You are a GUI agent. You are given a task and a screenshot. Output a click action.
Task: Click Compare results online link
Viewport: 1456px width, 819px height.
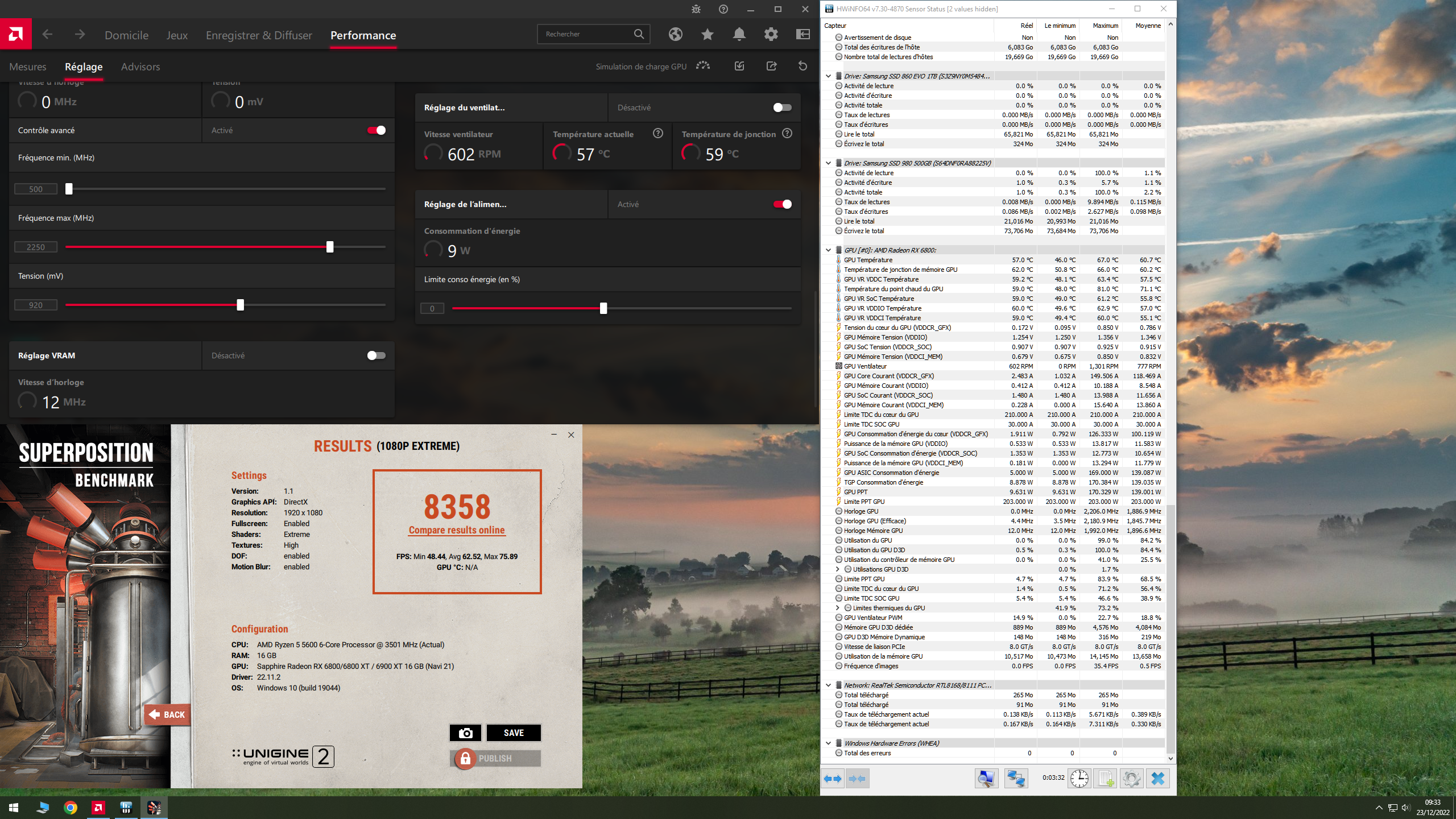[x=457, y=530]
